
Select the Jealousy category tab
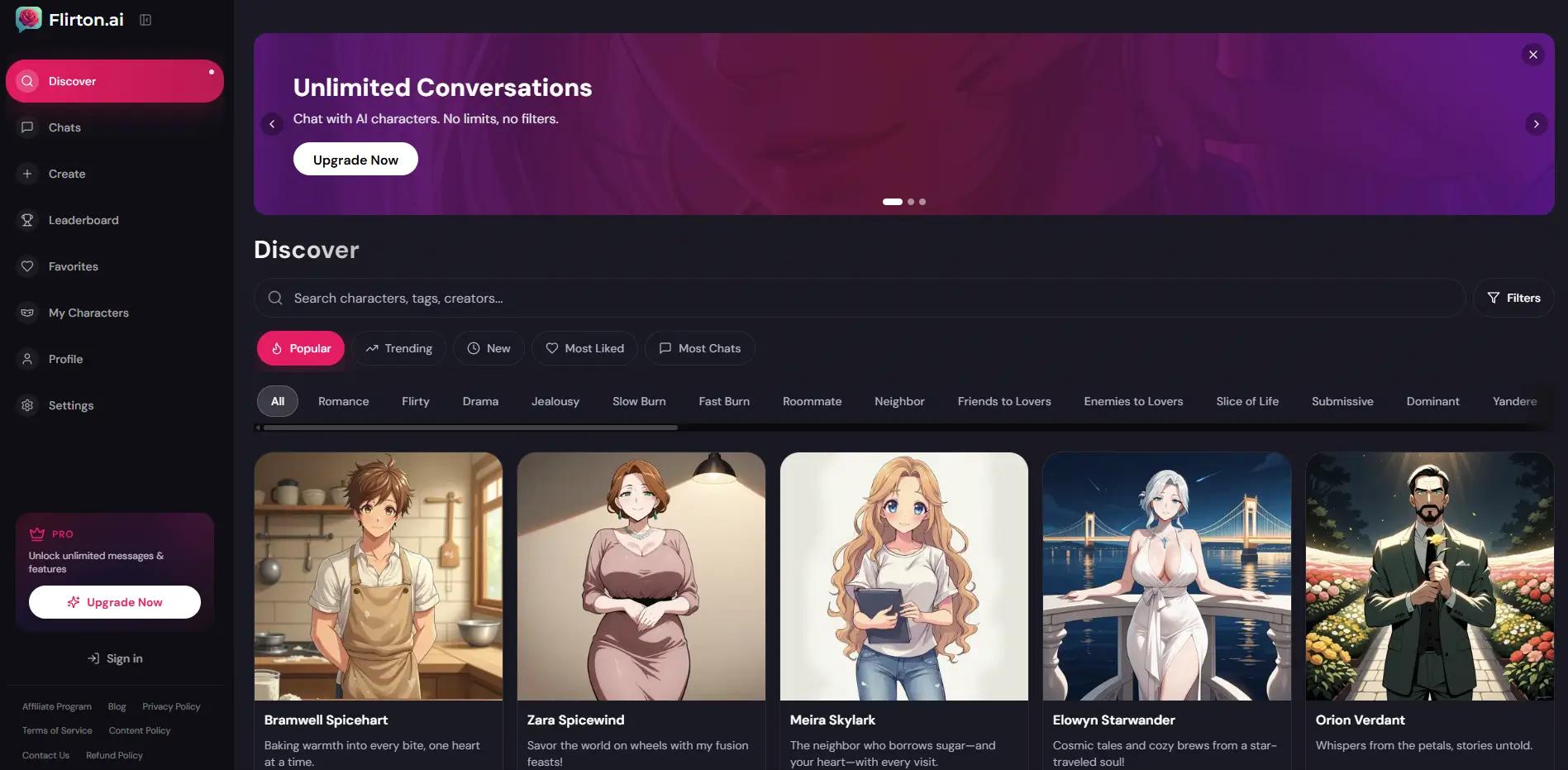point(555,401)
